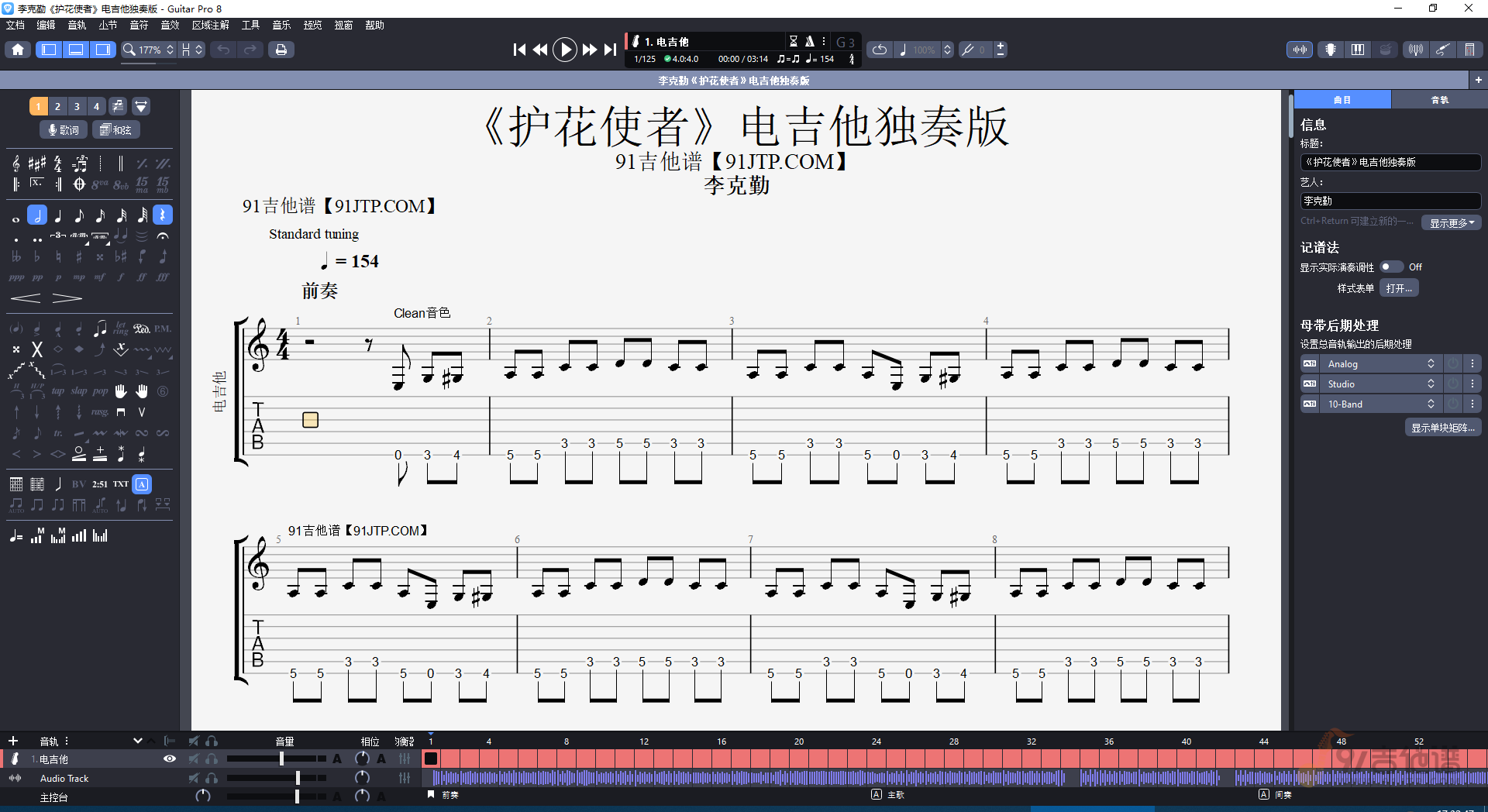Apply the triplet tuplet
Screen dimensions: 1488x812
click(x=58, y=236)
